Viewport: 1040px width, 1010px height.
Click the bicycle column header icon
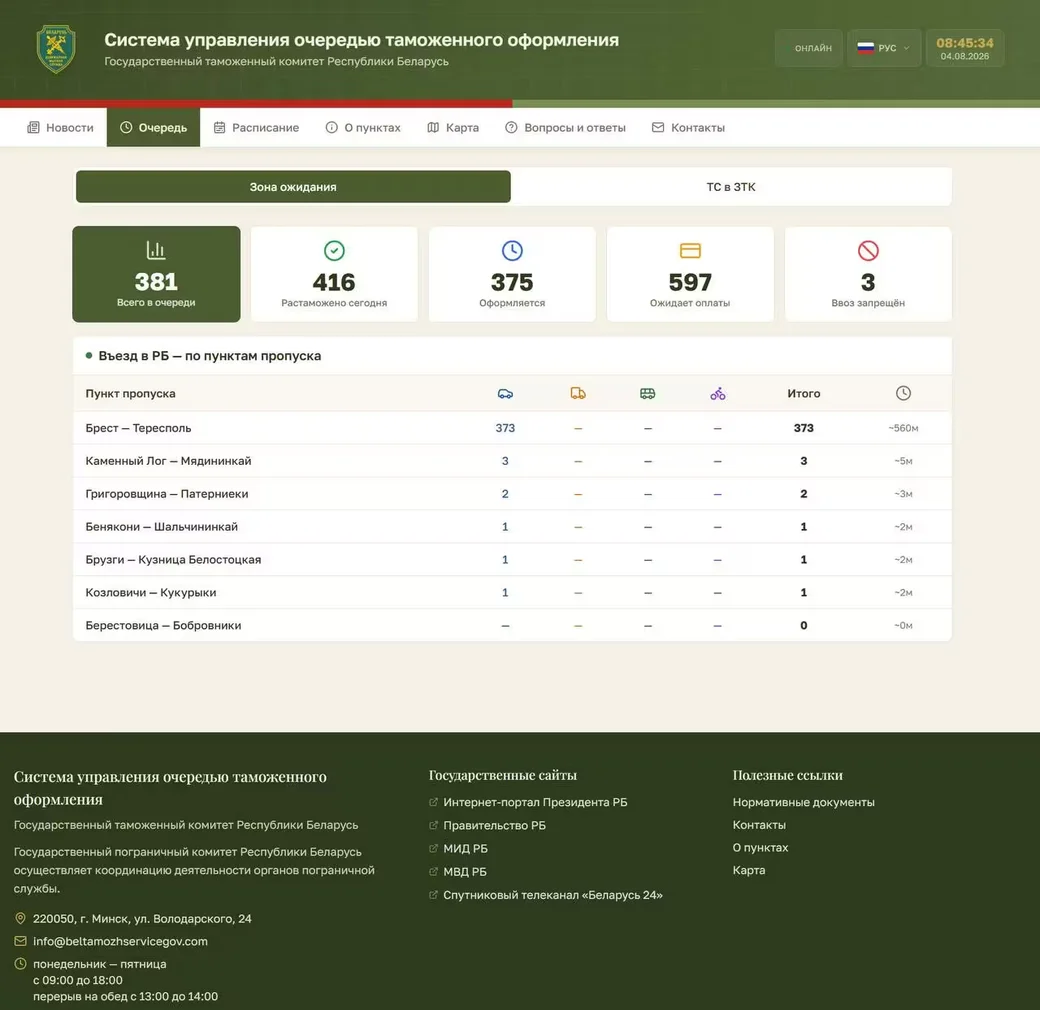click(718, 394)
